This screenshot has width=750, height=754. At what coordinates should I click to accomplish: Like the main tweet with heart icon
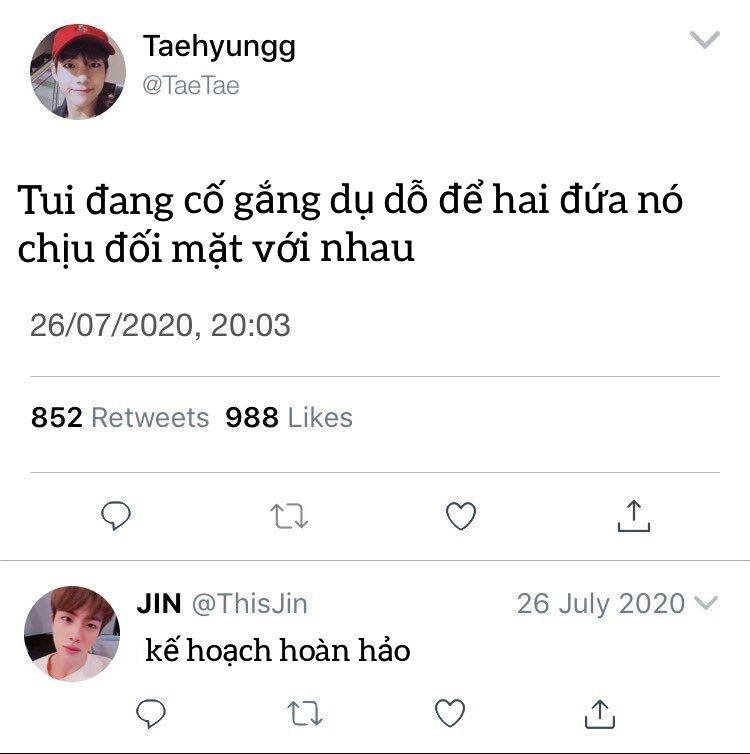[461, 516]
